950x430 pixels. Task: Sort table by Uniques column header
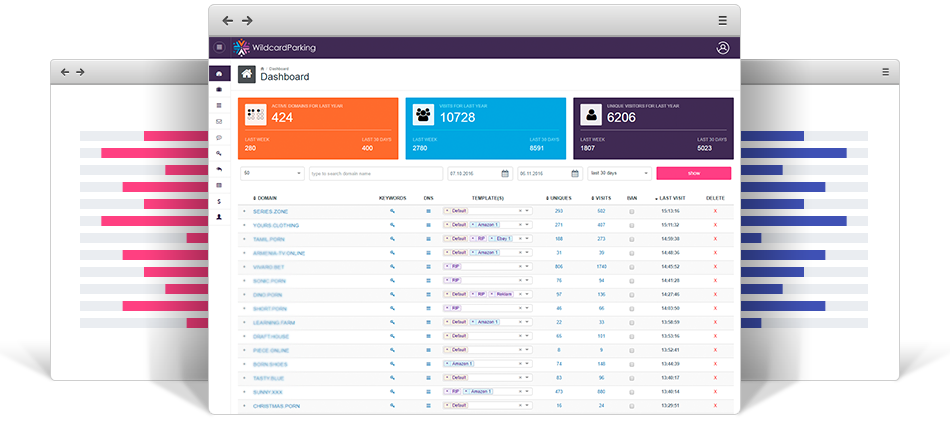(x=558, y=198)
